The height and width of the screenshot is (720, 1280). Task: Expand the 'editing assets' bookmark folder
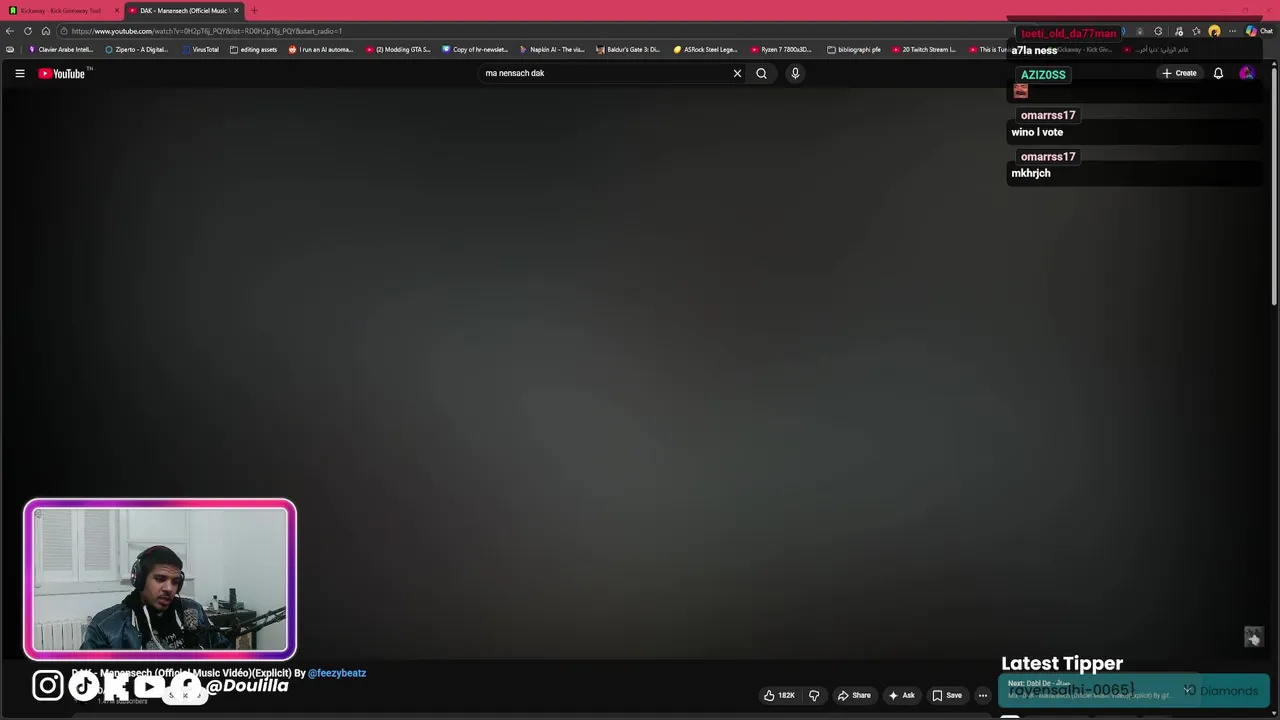pos(254,49)
